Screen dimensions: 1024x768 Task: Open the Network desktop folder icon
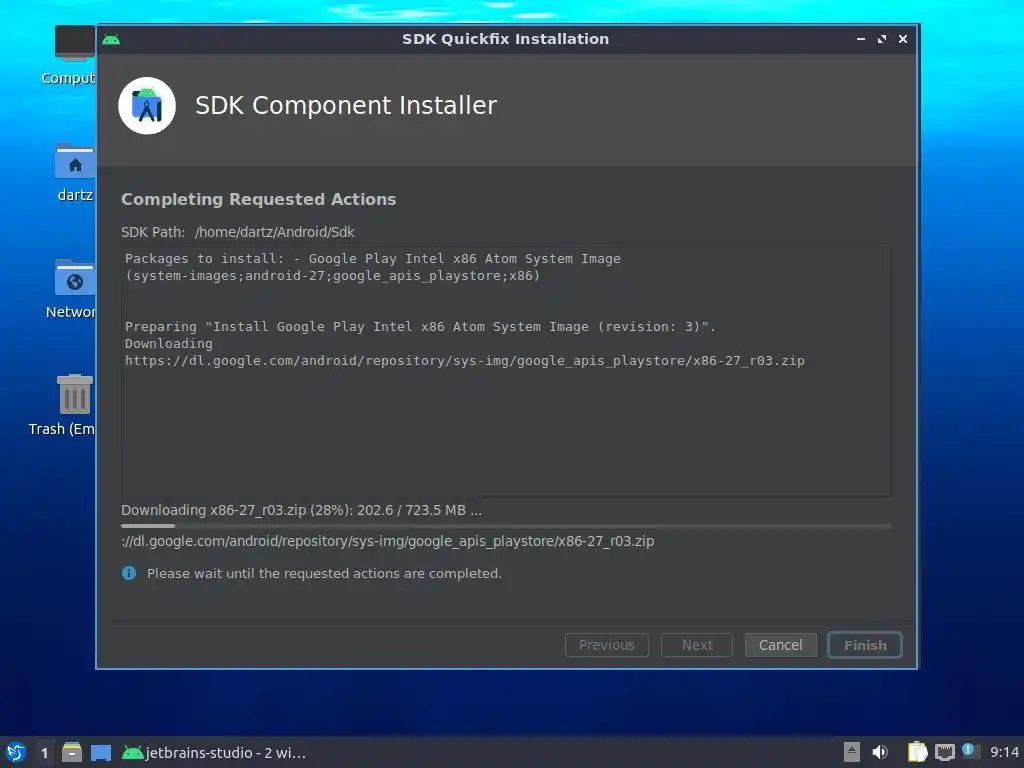[x=74, y=278]
